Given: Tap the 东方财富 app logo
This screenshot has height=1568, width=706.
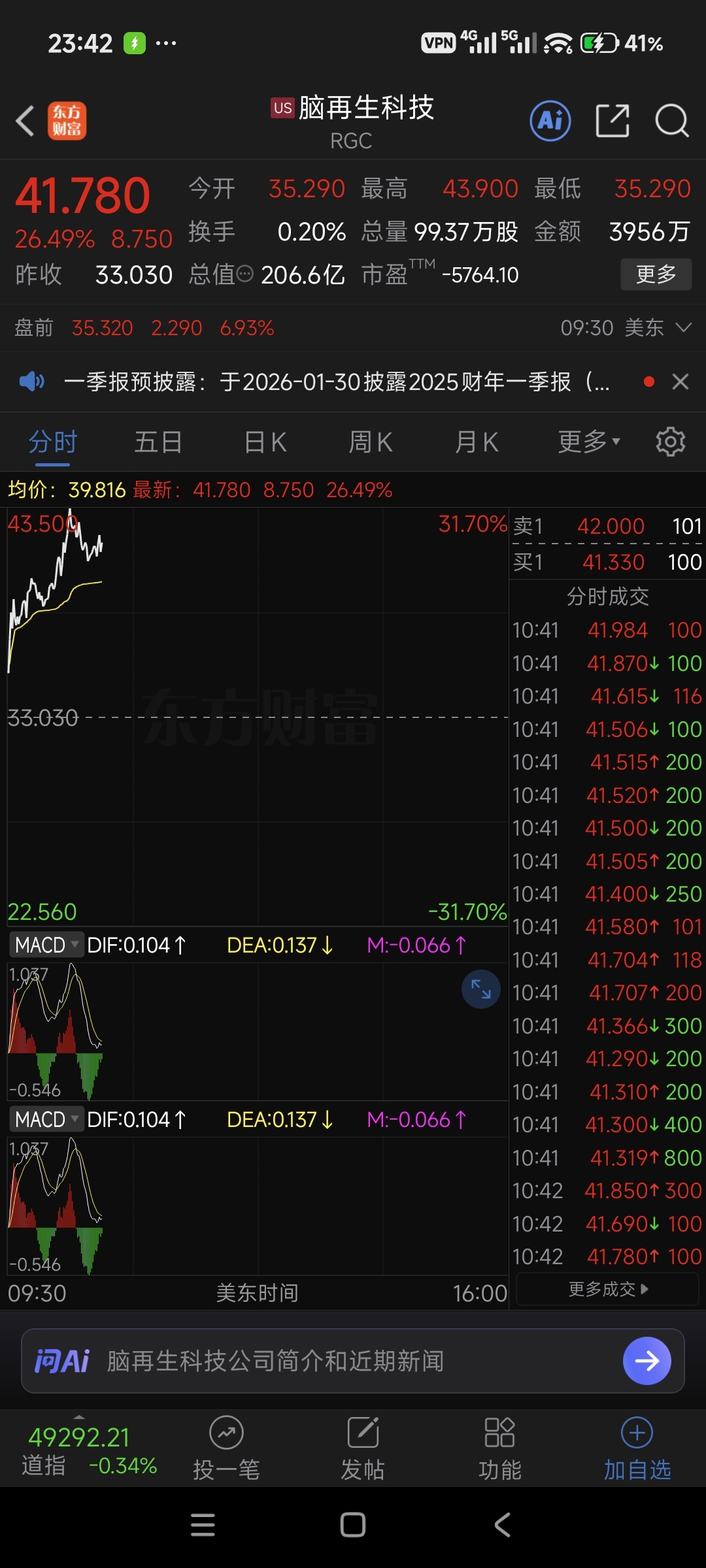Looking at the screenshot, I should point(67,121).
